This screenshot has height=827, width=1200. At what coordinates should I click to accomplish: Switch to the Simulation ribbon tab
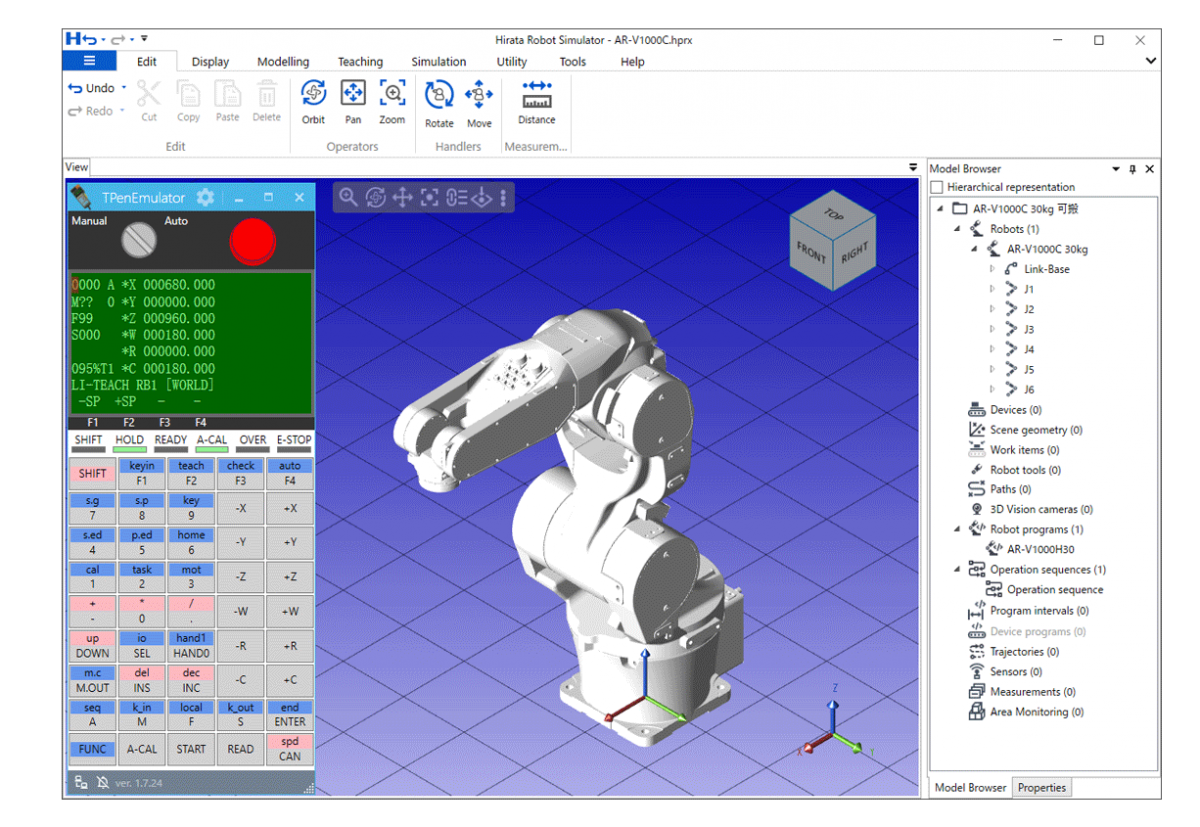tap(439, 62)
